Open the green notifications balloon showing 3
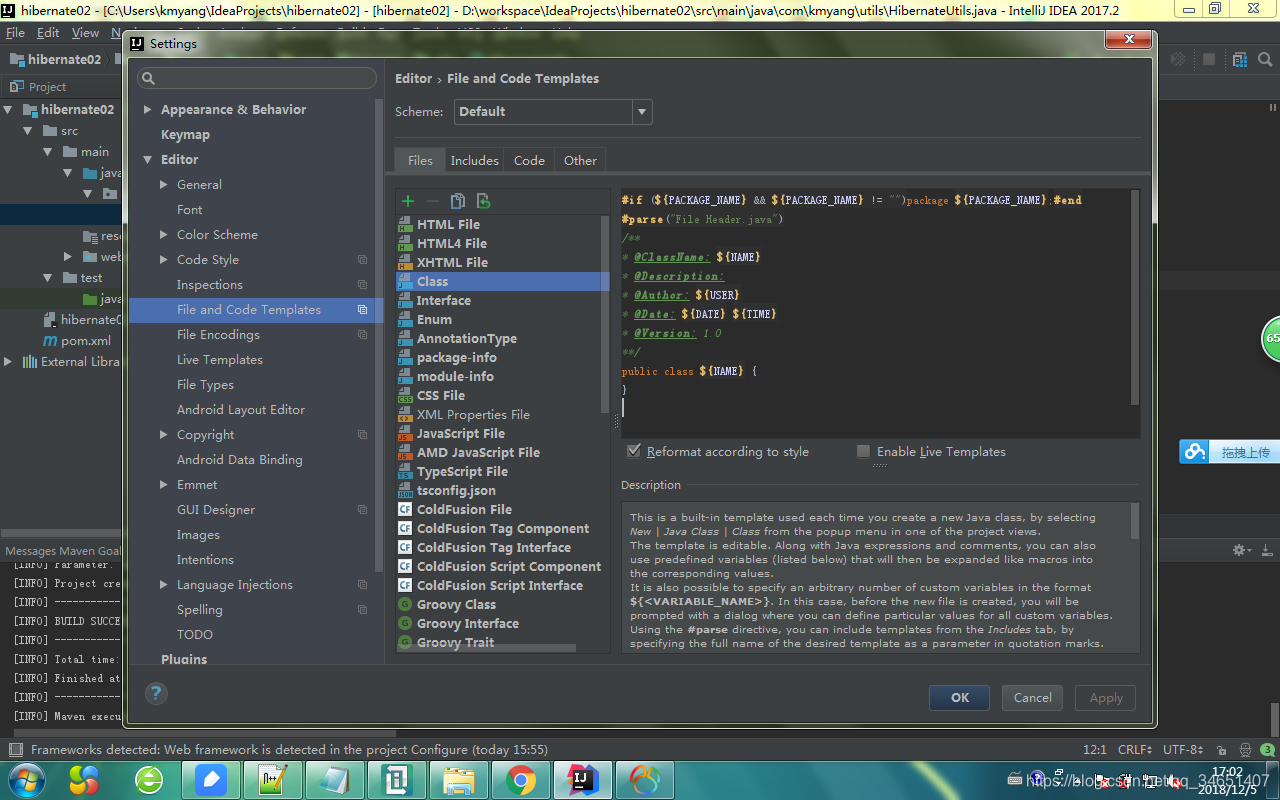Viewport: 1280px width, 800px height. pos(1268,750)
